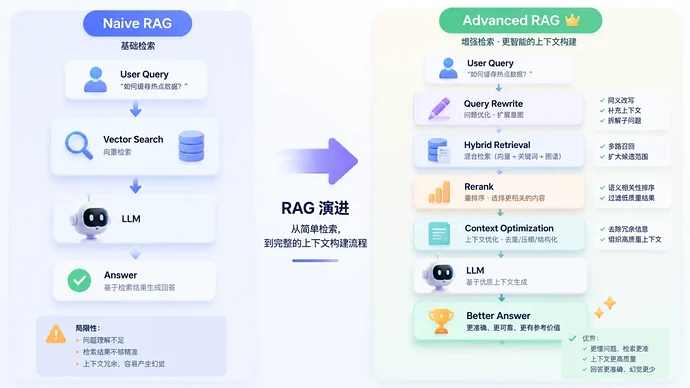Select the 'Answer' title in Naive RAG
This screenshot has width=690, height=388.
click(121, 275)
